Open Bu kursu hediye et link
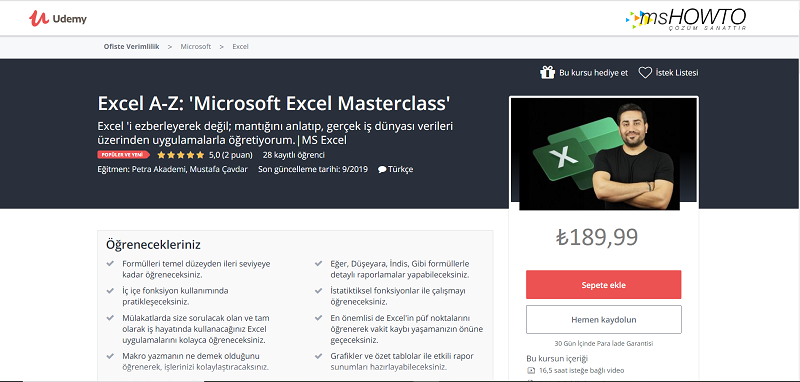This screenshot has height=382, width=800. point(593,72)
